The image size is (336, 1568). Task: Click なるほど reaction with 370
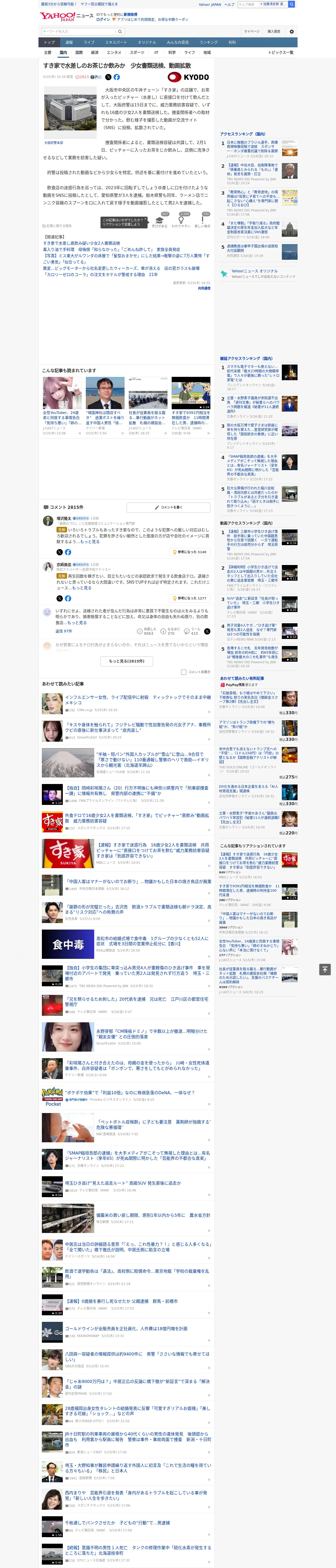click(170, 631)
